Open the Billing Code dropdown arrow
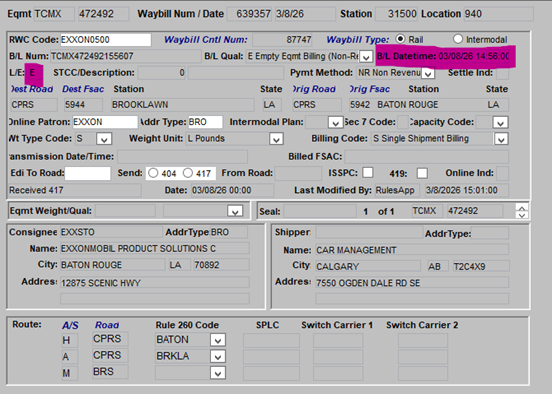 click(x=501, y=139)
